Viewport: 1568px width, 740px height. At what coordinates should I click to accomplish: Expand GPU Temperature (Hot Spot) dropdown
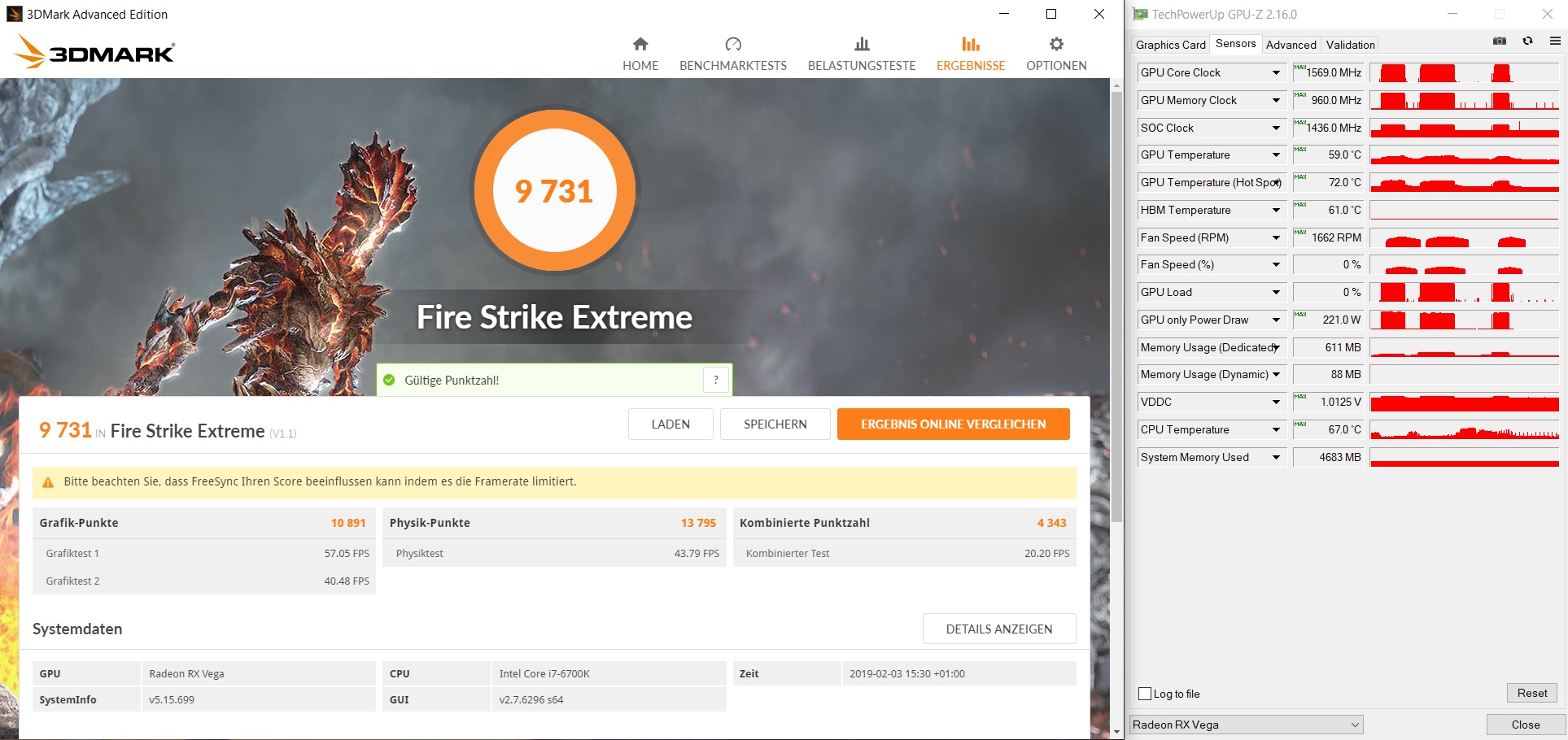(1276, 183)
